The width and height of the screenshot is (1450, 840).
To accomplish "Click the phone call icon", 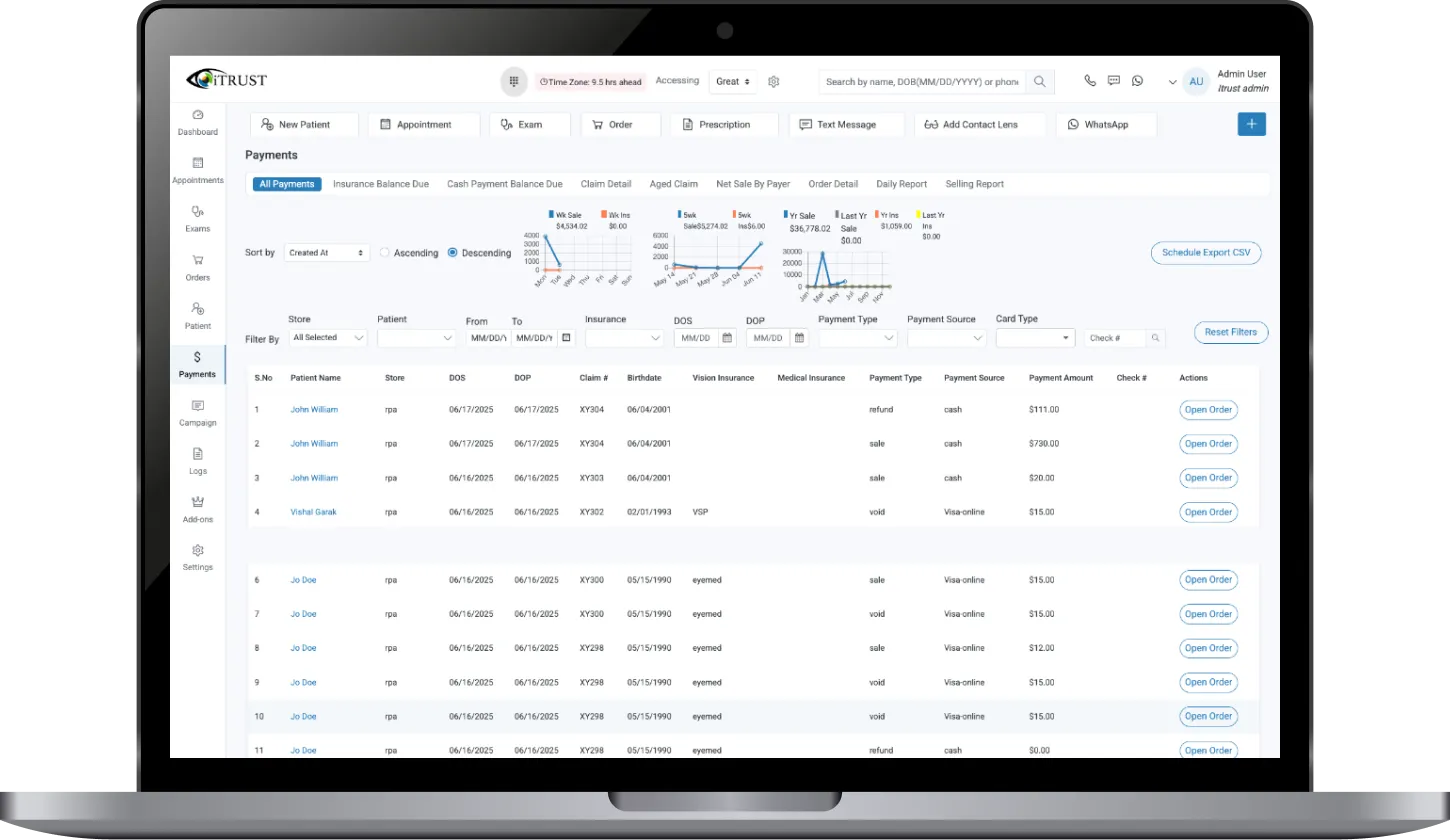I will [x=1090, y=81].
